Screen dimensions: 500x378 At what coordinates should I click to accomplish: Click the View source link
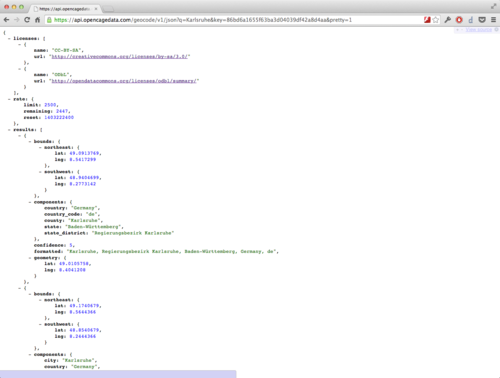point(478,30)
